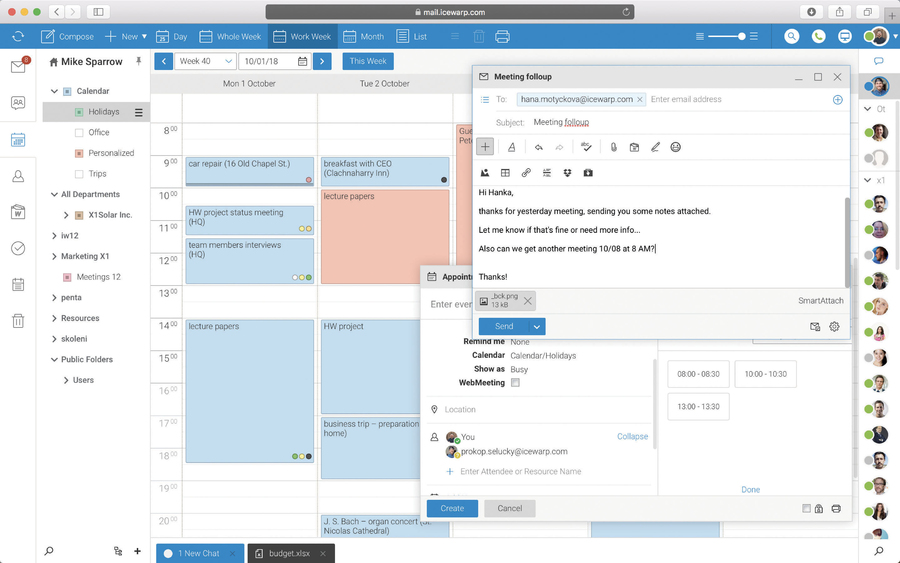Expand the Send button dropdown arrow
Screen dimensions: 900x563
click(537, 326)
